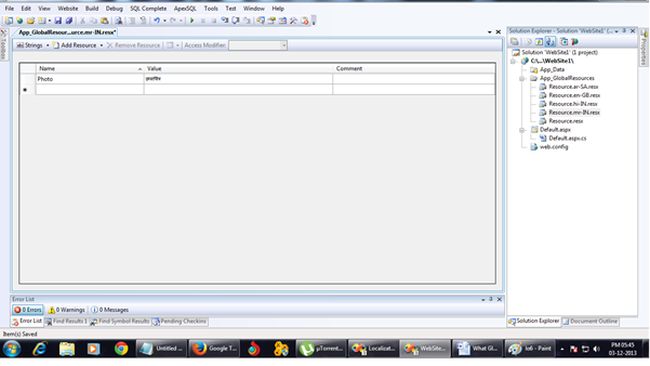Open the ApexSQL menu
The image size is (650, 366).
click(185, 8)
